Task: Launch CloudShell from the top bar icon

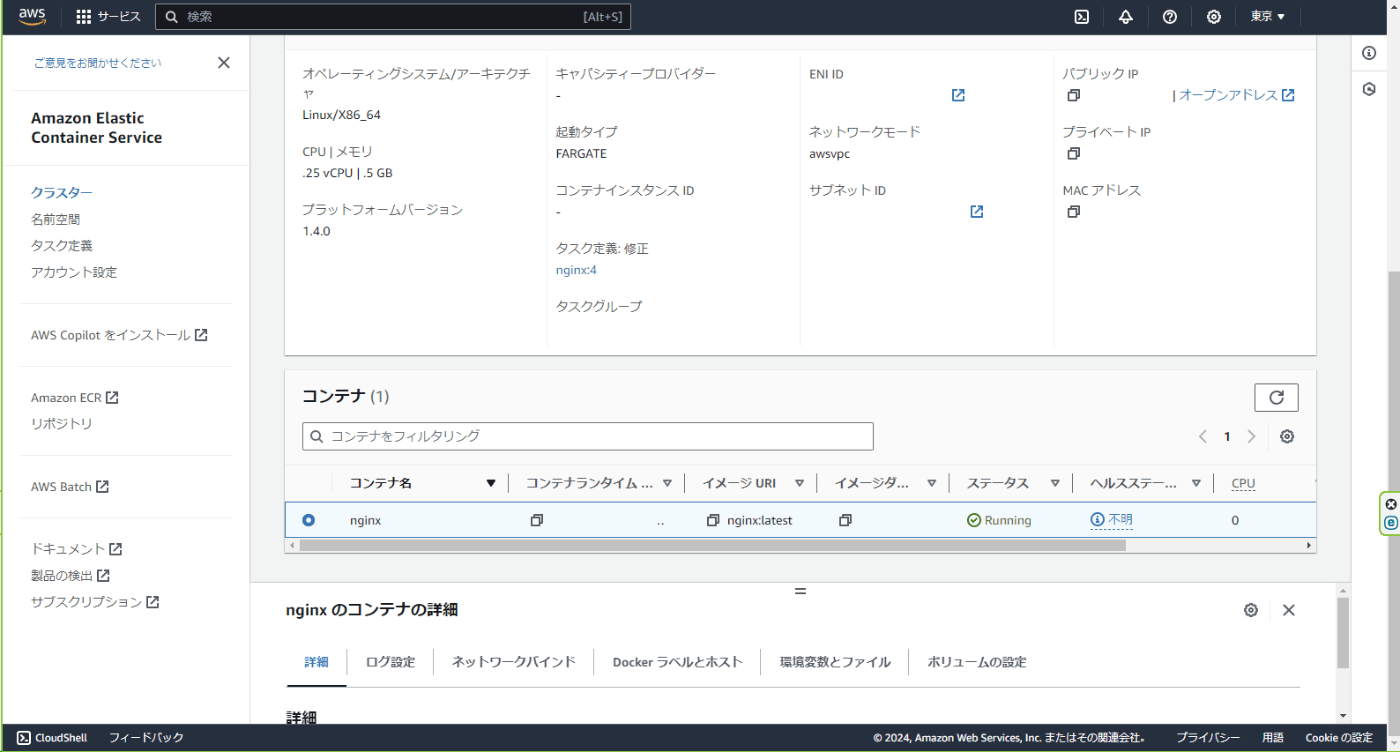Action: coord(1082,17)
